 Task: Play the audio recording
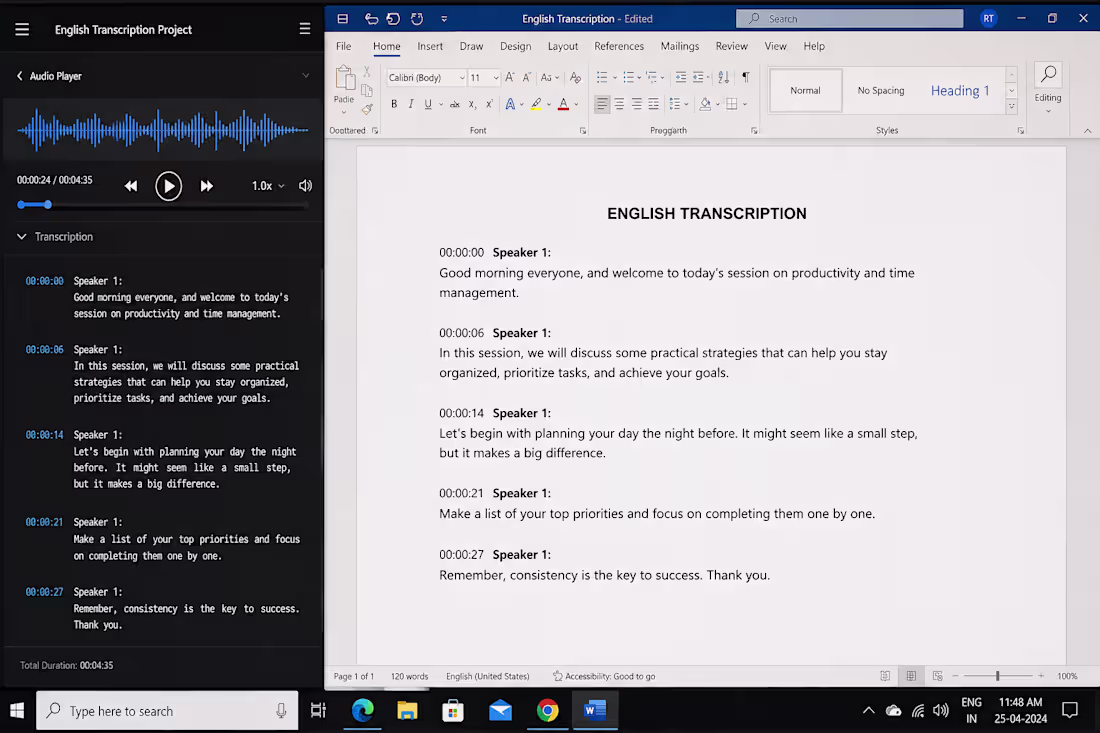click(168, 186)
